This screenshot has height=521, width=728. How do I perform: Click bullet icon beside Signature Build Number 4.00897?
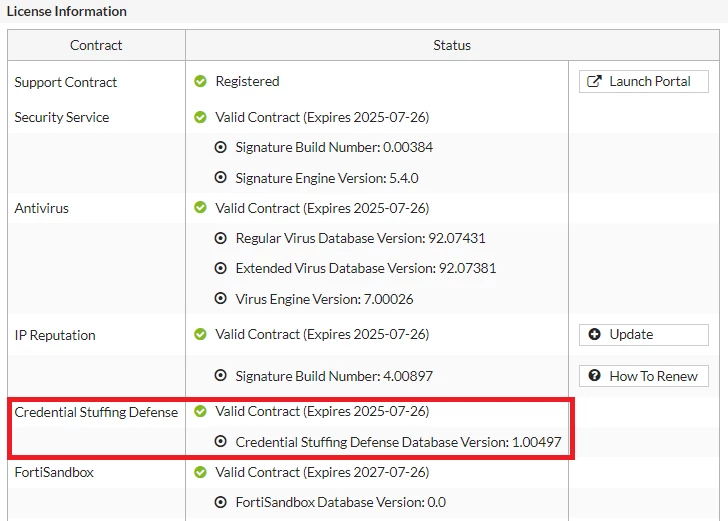click(x=221, y=375)
